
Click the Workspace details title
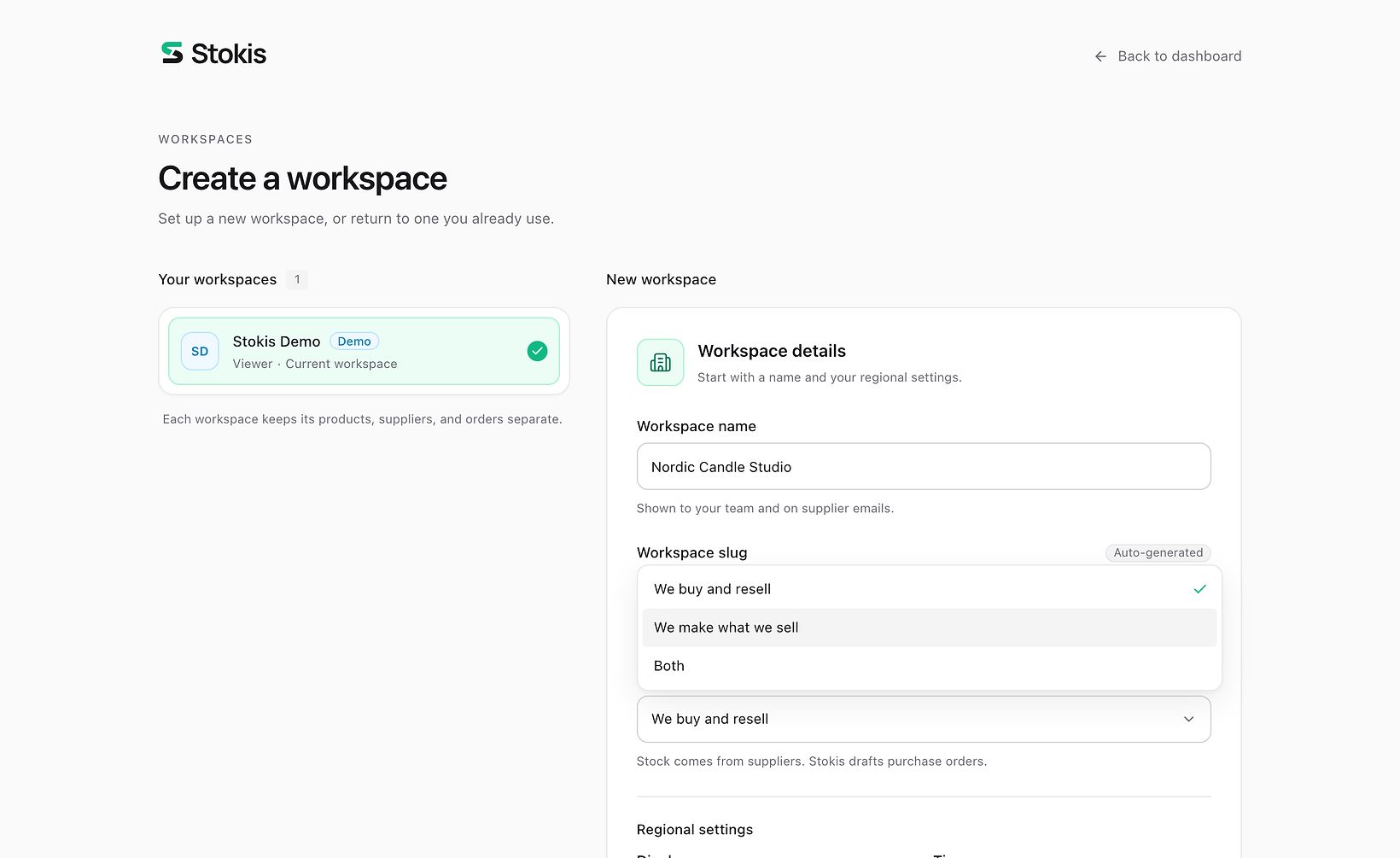tap(772, 351)
